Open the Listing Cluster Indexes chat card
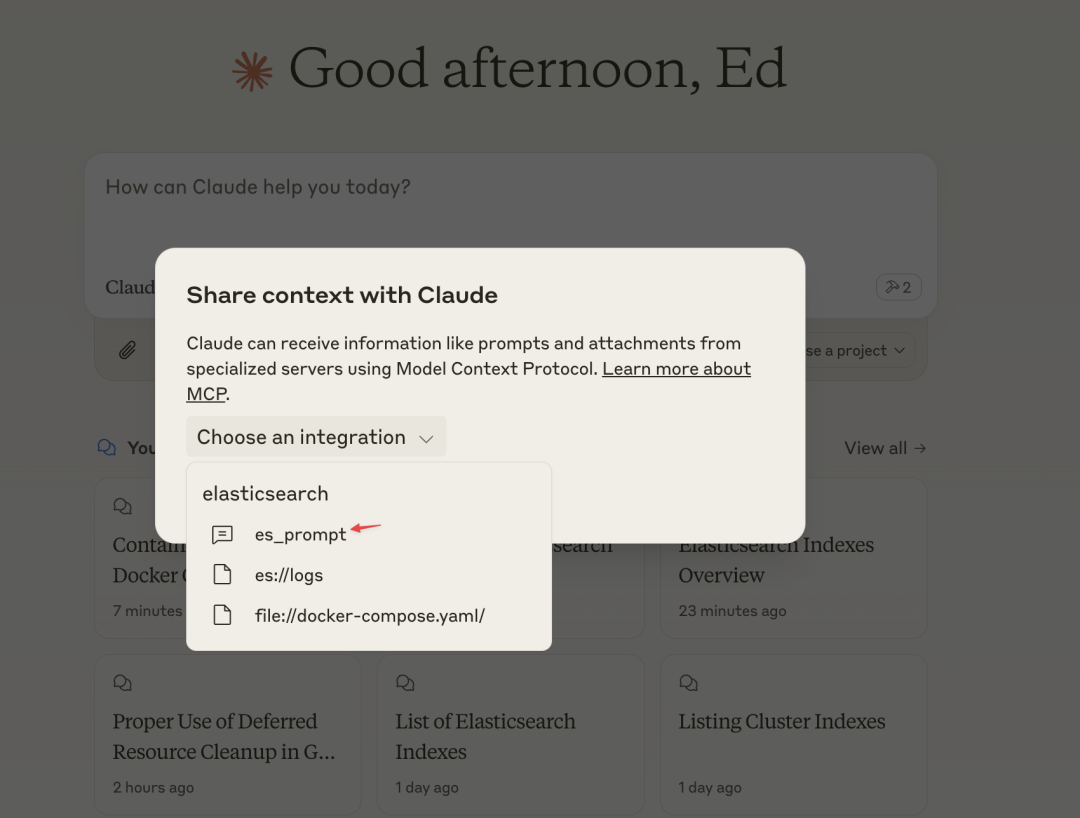The width and height of the screenshot is (1080, 818). (x=793, y=734)
